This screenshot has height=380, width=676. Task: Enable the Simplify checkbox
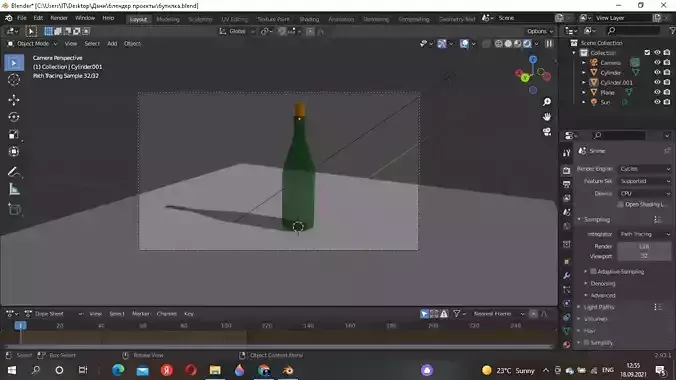(x=586, y=342)
